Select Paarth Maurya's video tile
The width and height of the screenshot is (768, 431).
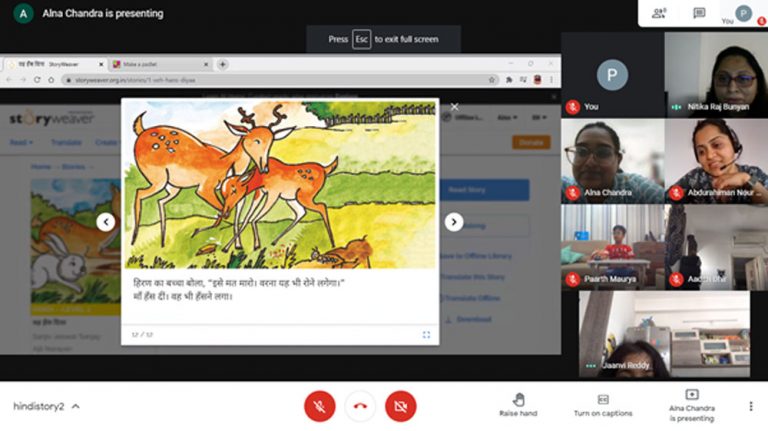point(613,247)
